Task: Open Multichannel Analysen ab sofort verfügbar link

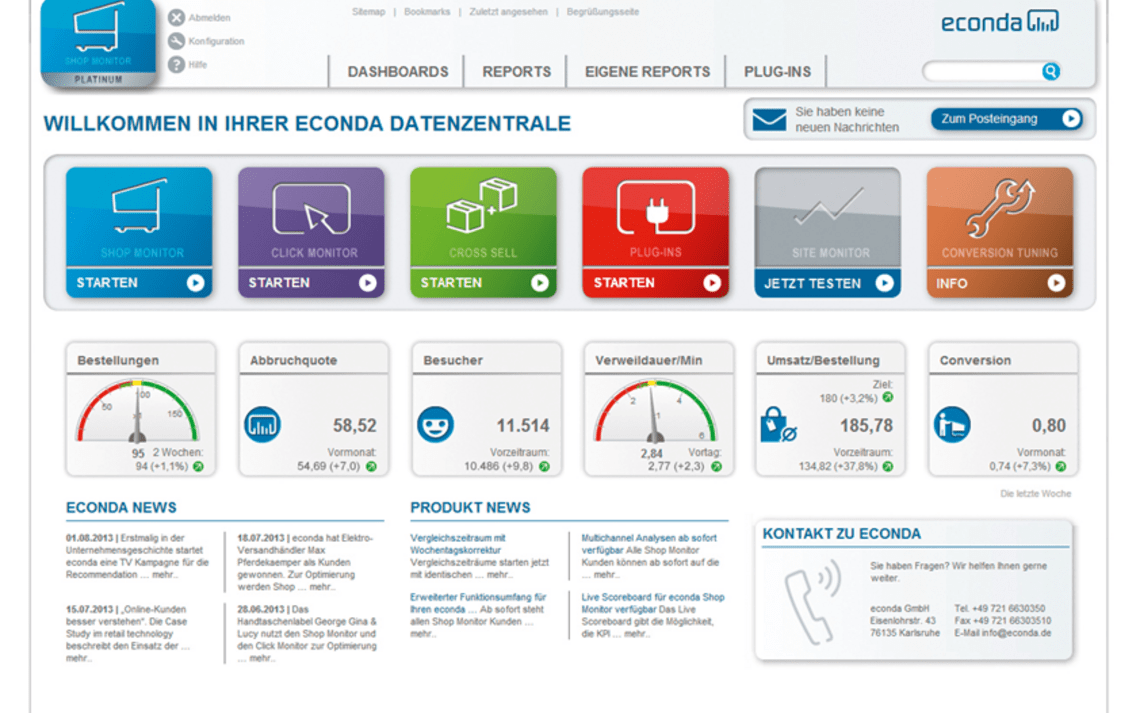Action: 649,544
